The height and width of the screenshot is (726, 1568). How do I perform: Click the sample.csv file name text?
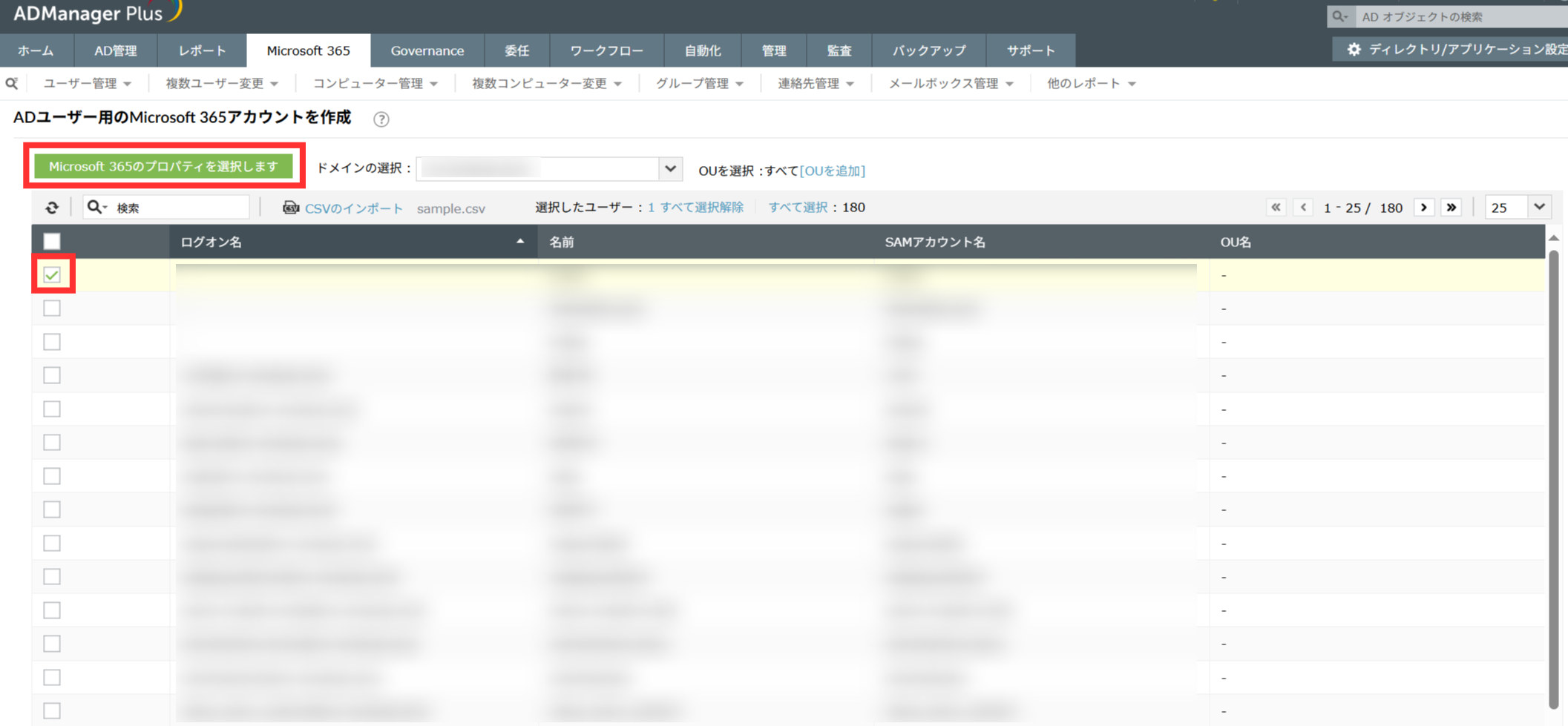pyautogui.click(x=451, y=209)
